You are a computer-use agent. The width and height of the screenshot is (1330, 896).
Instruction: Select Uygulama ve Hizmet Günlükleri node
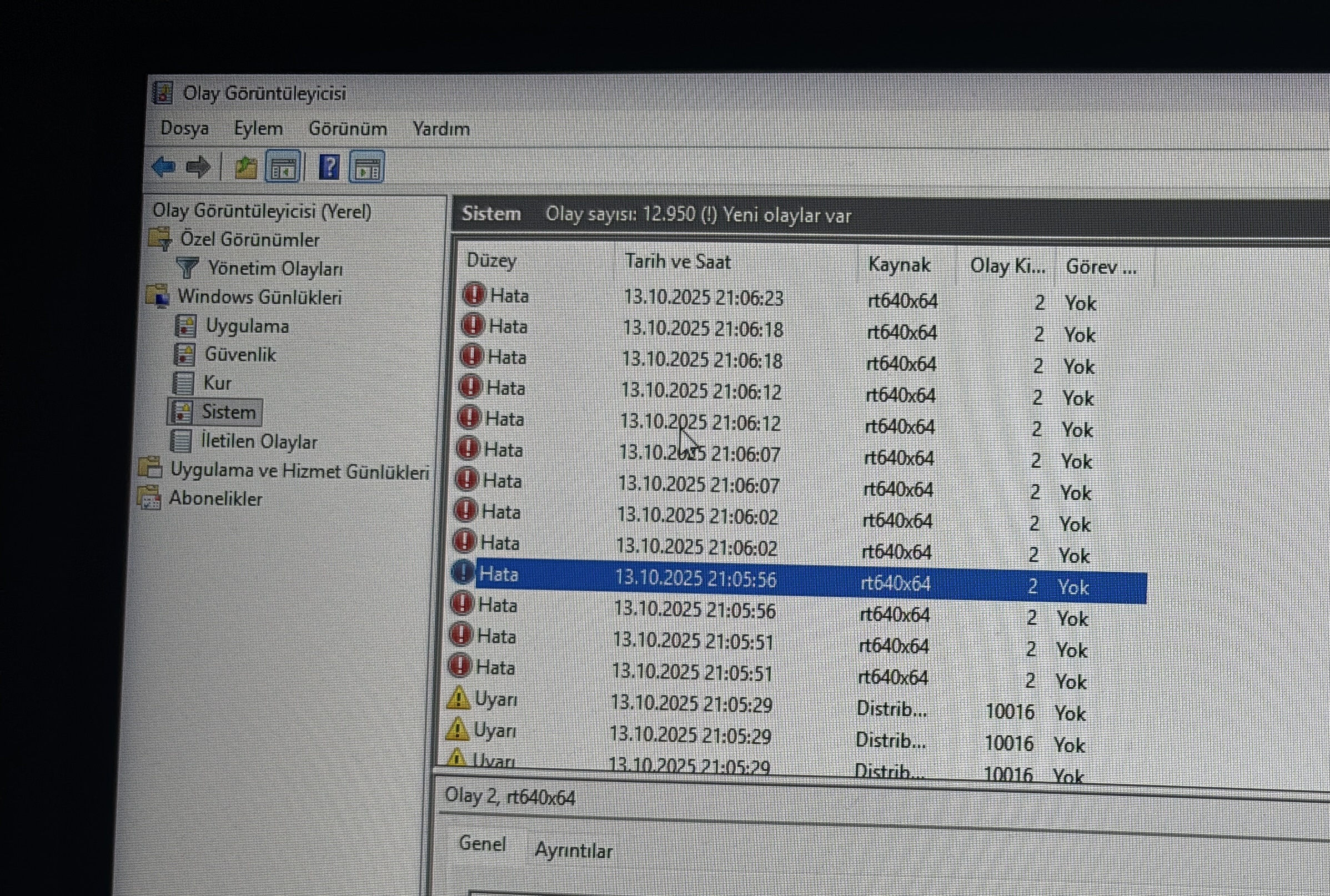tap(299, 471)
